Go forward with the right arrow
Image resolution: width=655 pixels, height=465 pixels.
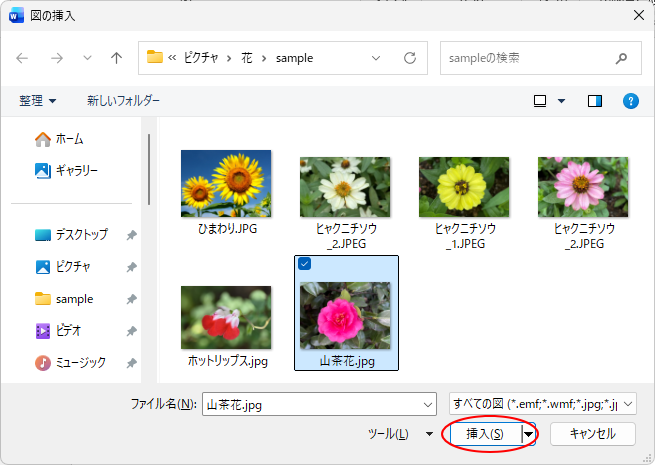[x=57, y=58]
